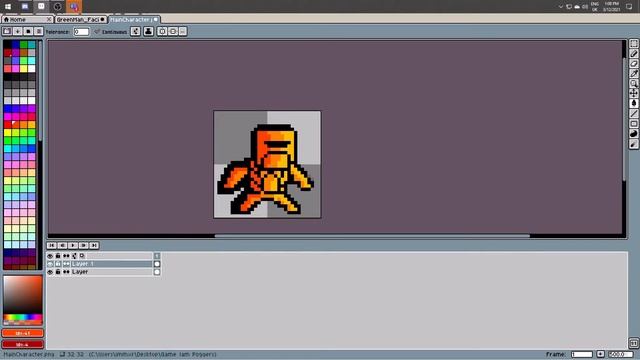This screenshot has height=360, width=640.
Task: Select the Contour tool
Action: pyautogui.click(x=633, y=133)
